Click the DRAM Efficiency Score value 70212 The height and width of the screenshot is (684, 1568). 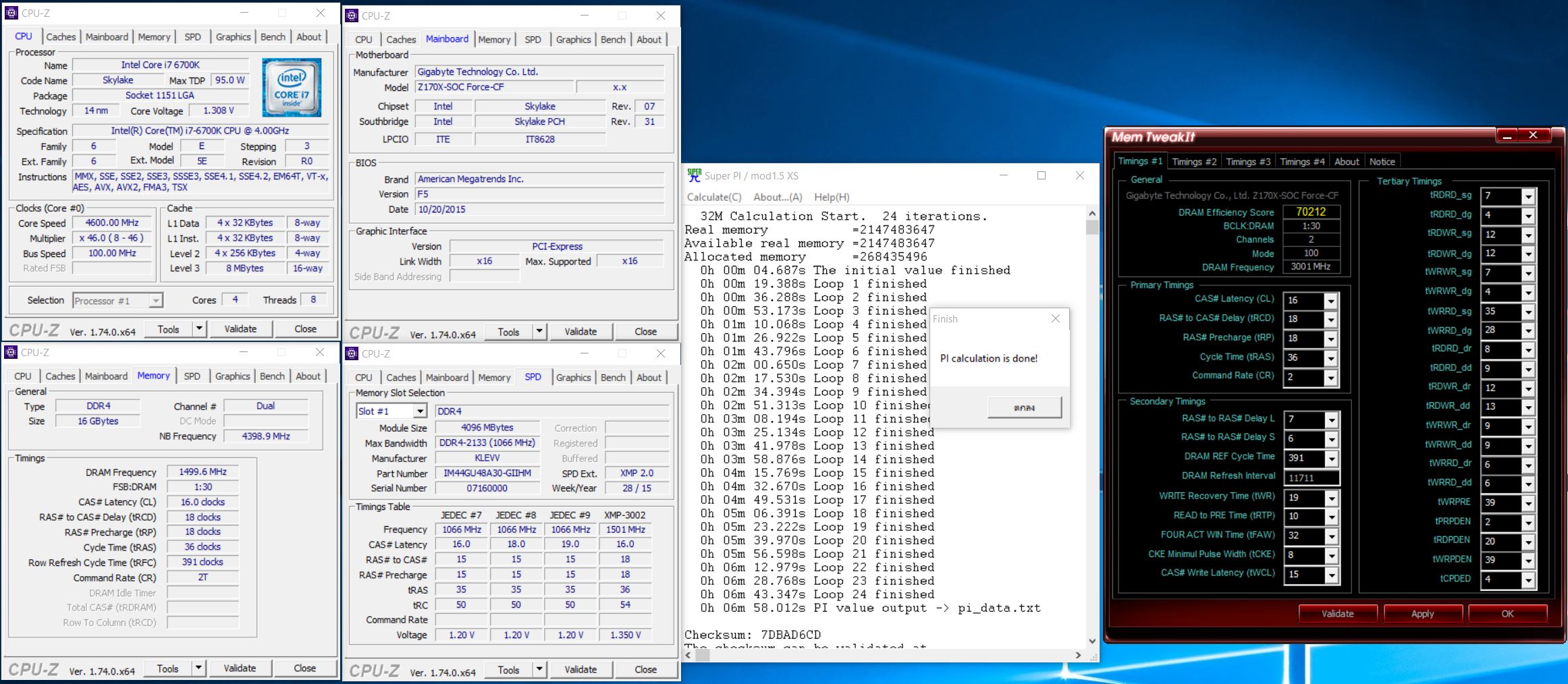(x=1311, y=212)
